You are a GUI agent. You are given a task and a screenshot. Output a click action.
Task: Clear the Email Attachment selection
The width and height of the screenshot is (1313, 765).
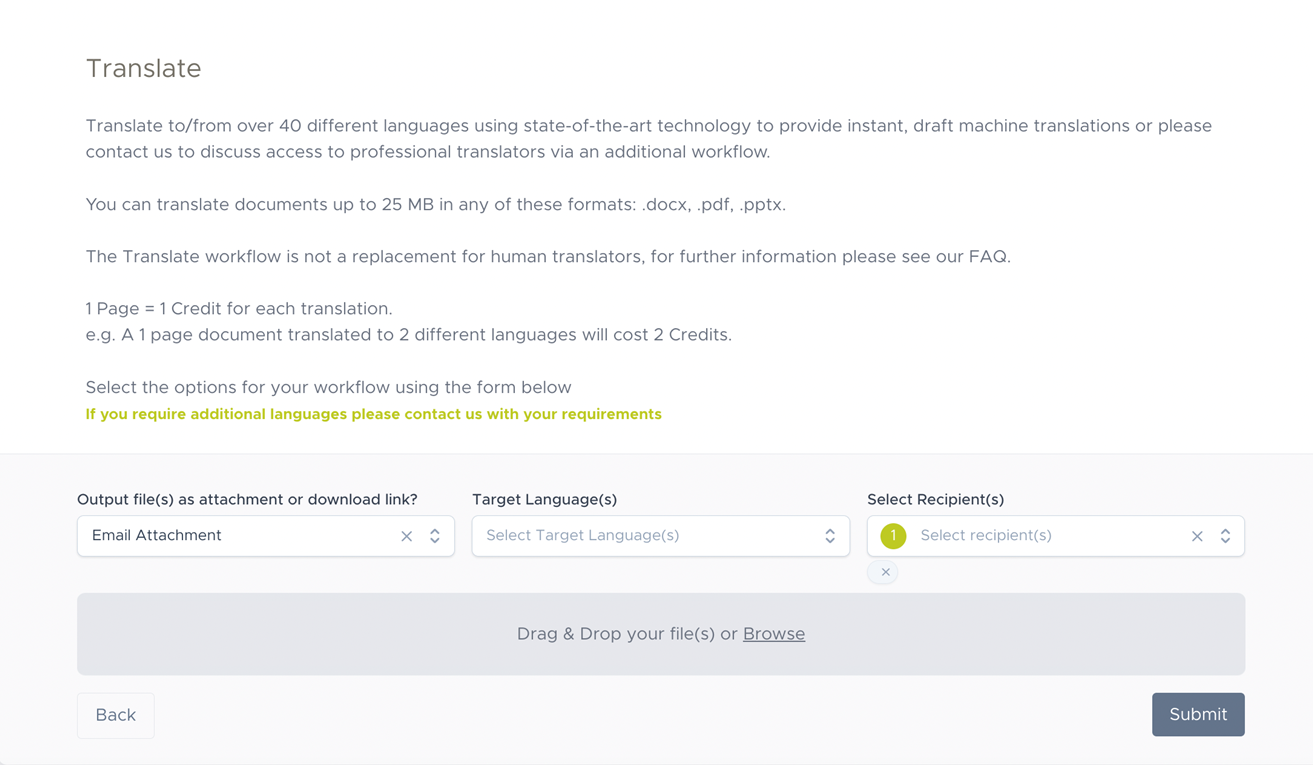tap(406, 536)
